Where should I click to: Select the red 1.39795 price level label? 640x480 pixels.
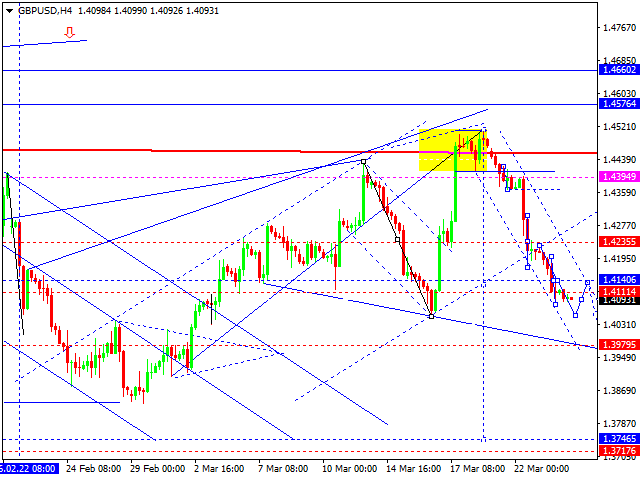619,345
